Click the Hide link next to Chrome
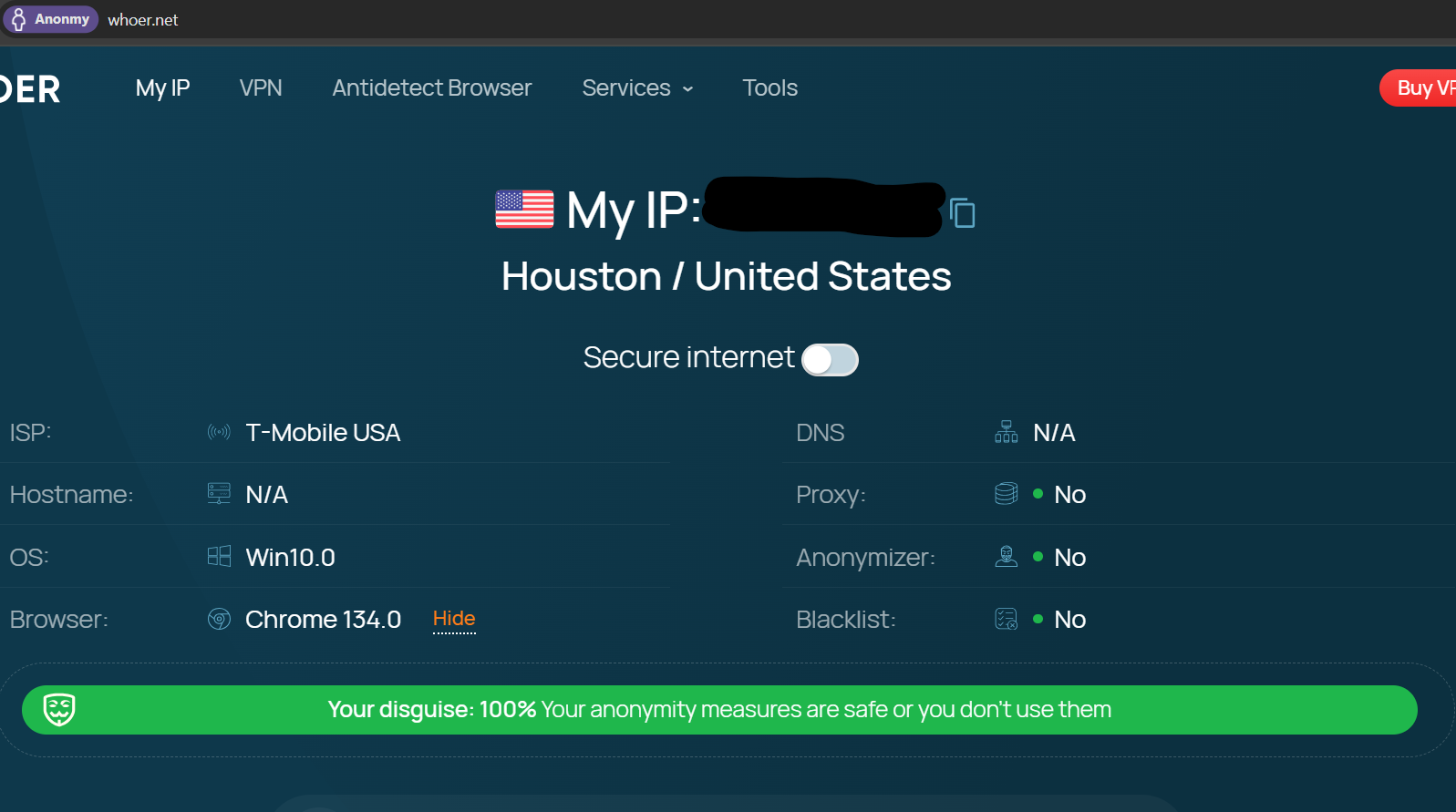1456x812 pixels. [x=454, y=619]
